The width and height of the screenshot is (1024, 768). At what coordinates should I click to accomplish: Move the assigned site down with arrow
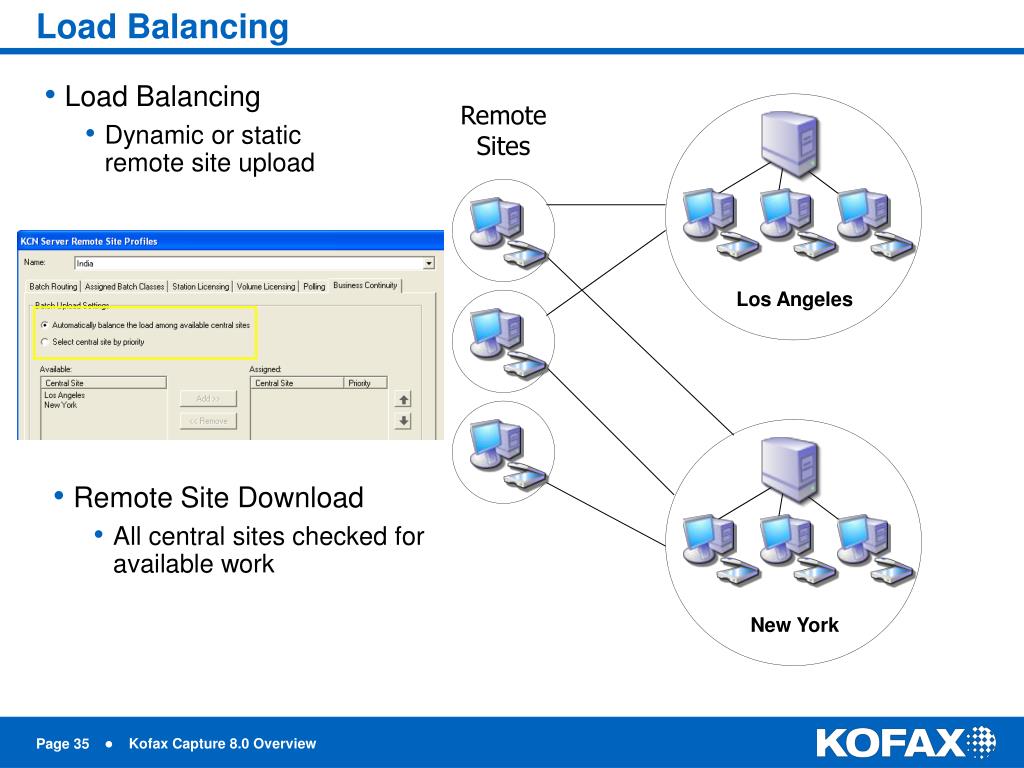pyautogui.click(x=404, y=421)
